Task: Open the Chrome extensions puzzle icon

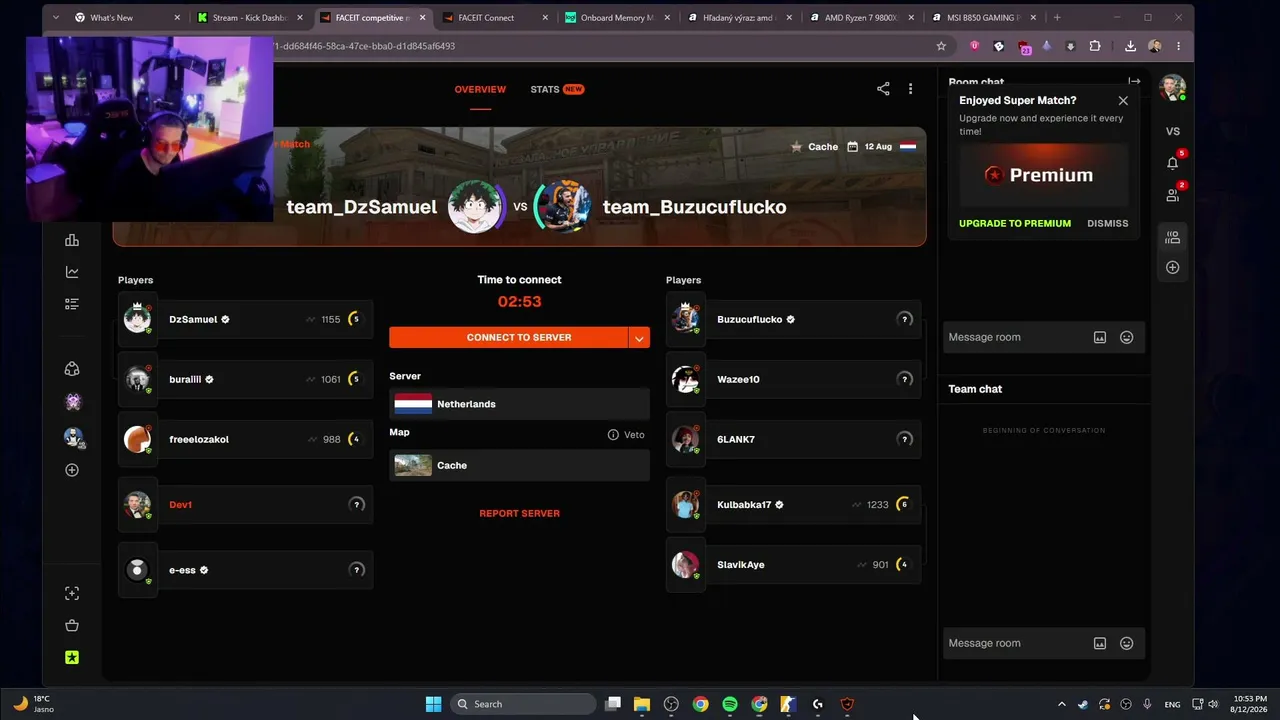Action: click(1095, 46)
